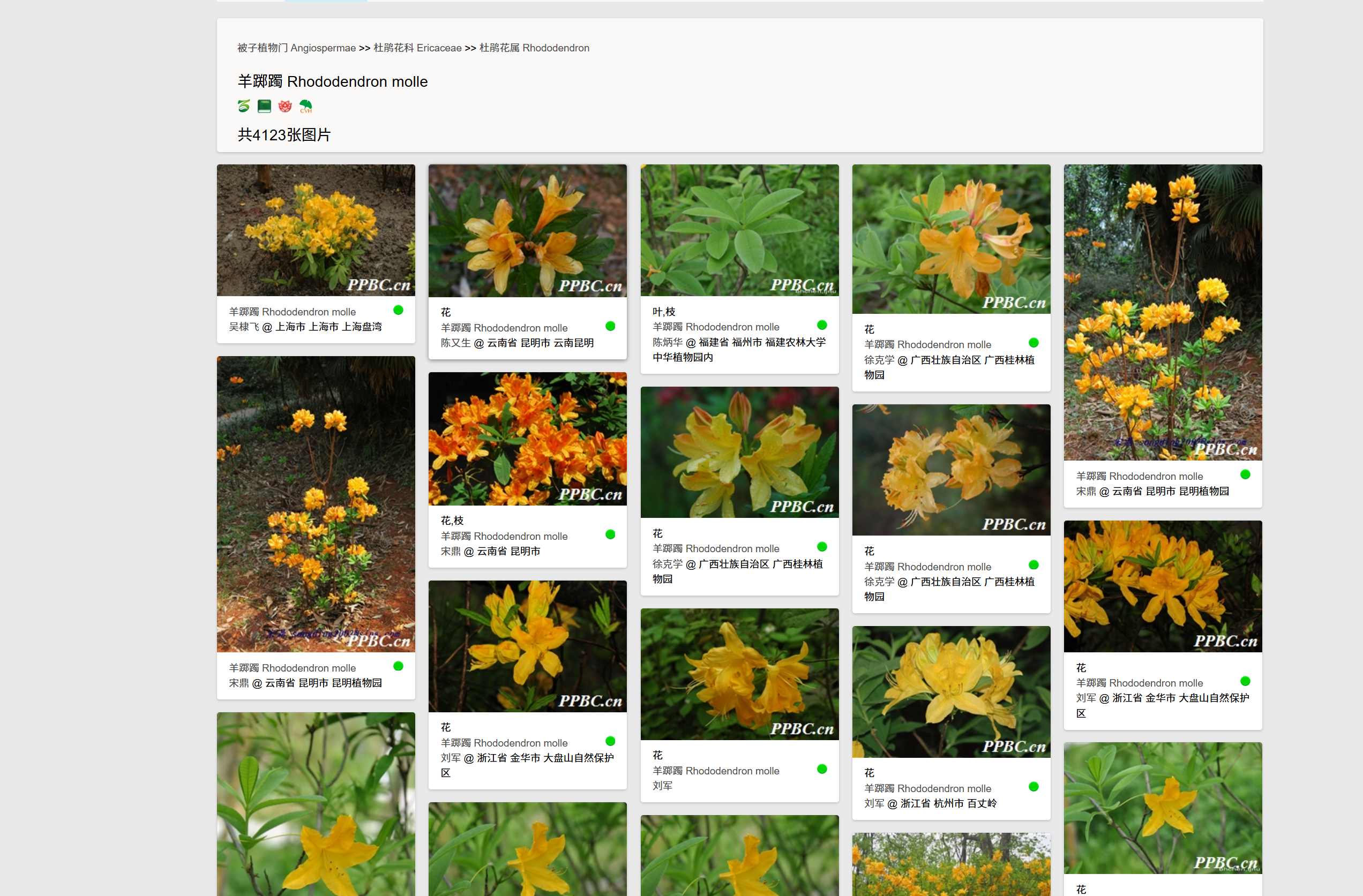The image size is (1363, 896).
Task: Click 花 label on 百丈岭 card
Action: coord(869,773)
